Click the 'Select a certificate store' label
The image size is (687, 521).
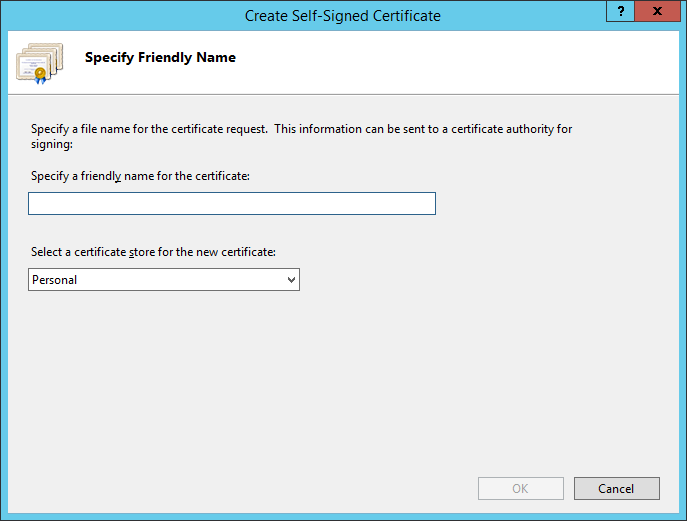click(152, 252)
